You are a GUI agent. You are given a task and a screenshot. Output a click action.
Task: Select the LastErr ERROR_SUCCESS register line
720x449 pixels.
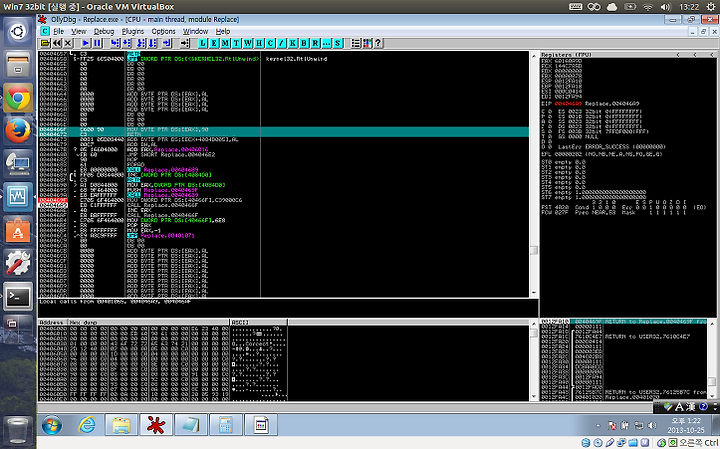[611, 147]
